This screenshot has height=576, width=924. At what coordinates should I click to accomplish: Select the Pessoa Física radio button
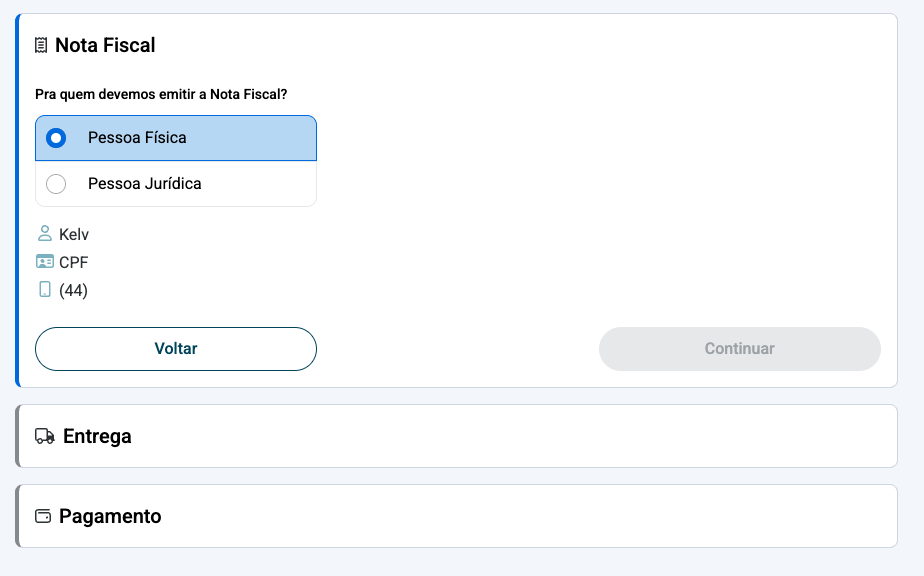click(x=57, y=138)
